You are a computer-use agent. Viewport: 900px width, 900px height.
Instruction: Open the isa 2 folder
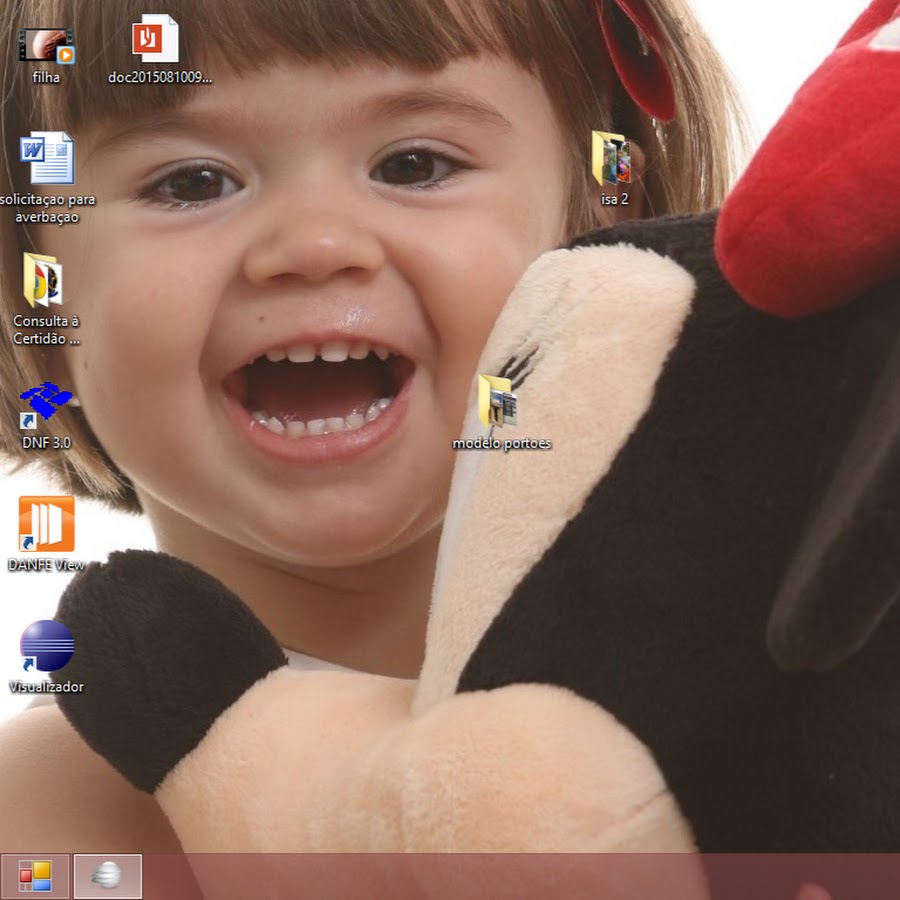[612, 158]
